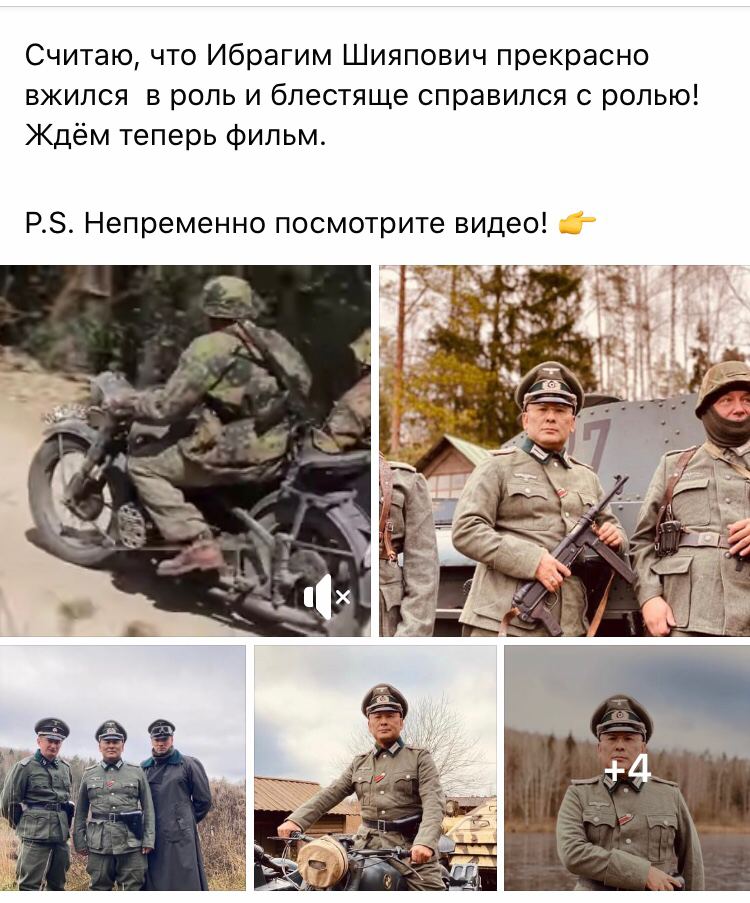Unmute the video using the speaker icon
The image size is (750, 903).
(x=327, y=597)
